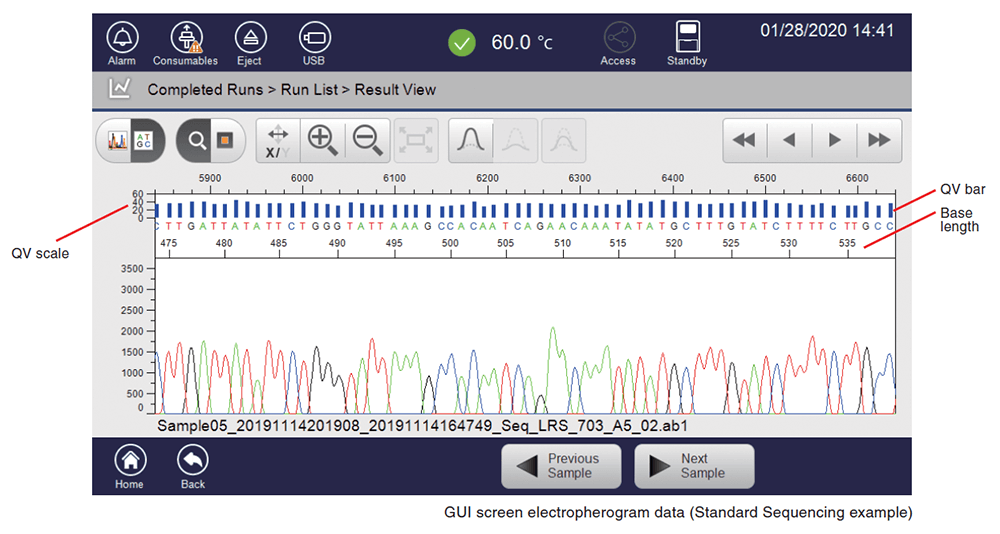Screen dimensions: 1000x534
Task: Select the solid peak curve display
Action: pos(469,141)
